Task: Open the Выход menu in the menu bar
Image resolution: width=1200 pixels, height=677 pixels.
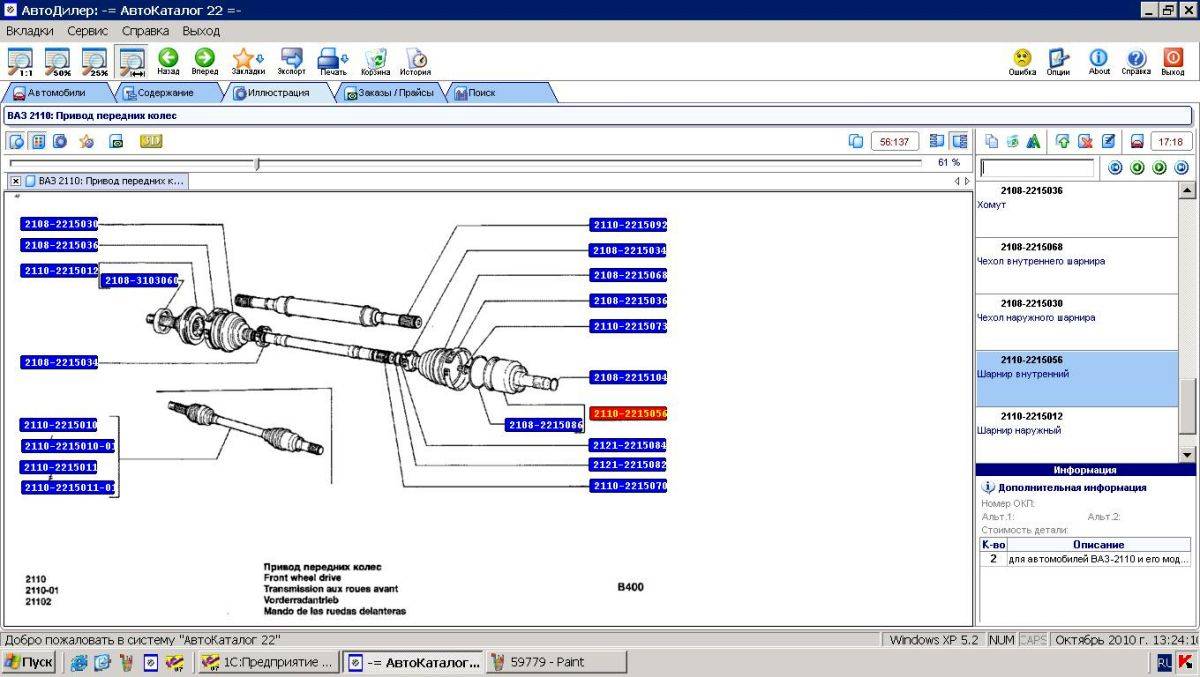Action: (x=201, y=31)
